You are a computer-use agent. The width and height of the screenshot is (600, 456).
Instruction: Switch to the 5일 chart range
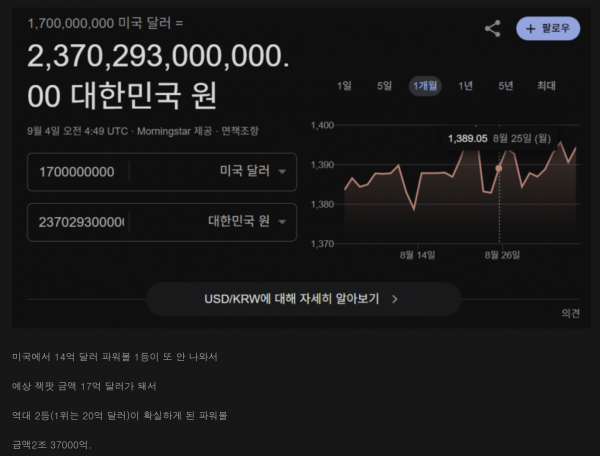384,86
